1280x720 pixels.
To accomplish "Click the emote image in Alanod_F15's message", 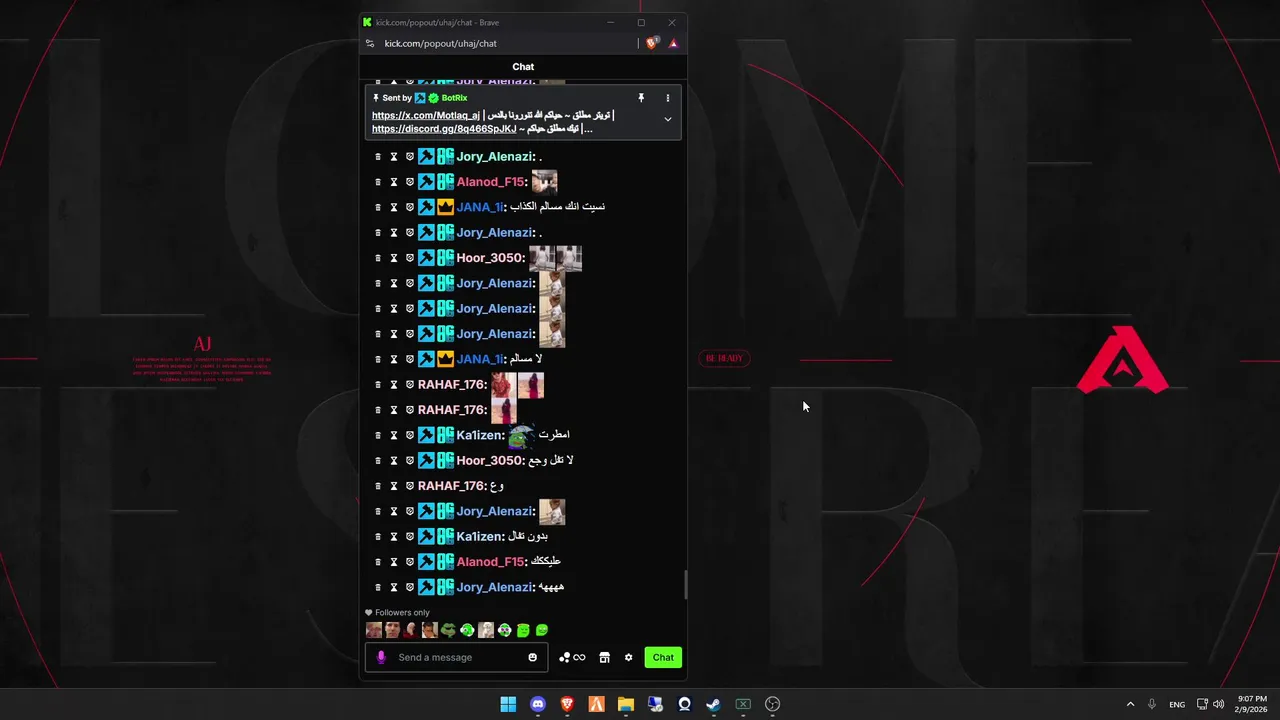I will [x=544, y=182].
